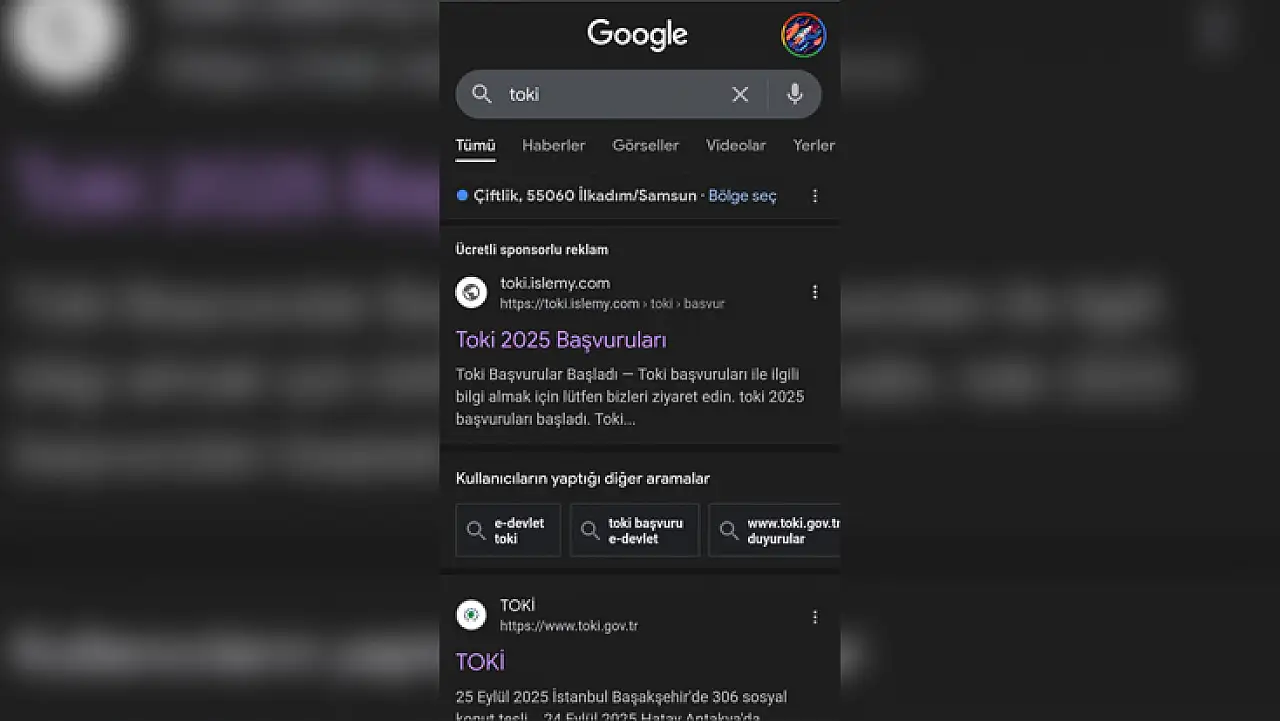
Task: Click the TOKİ site favicon icon
Action: click(471, 615)
